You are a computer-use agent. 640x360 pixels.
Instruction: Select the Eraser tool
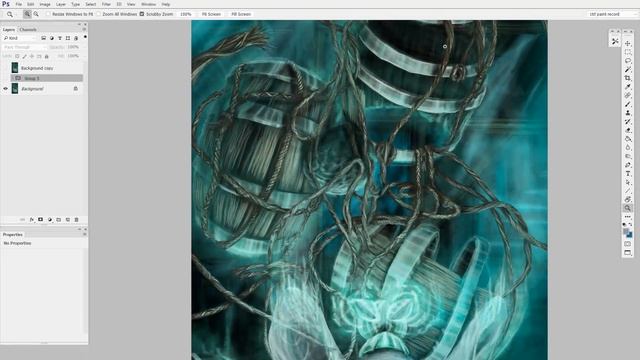click(x=627, y=130)
